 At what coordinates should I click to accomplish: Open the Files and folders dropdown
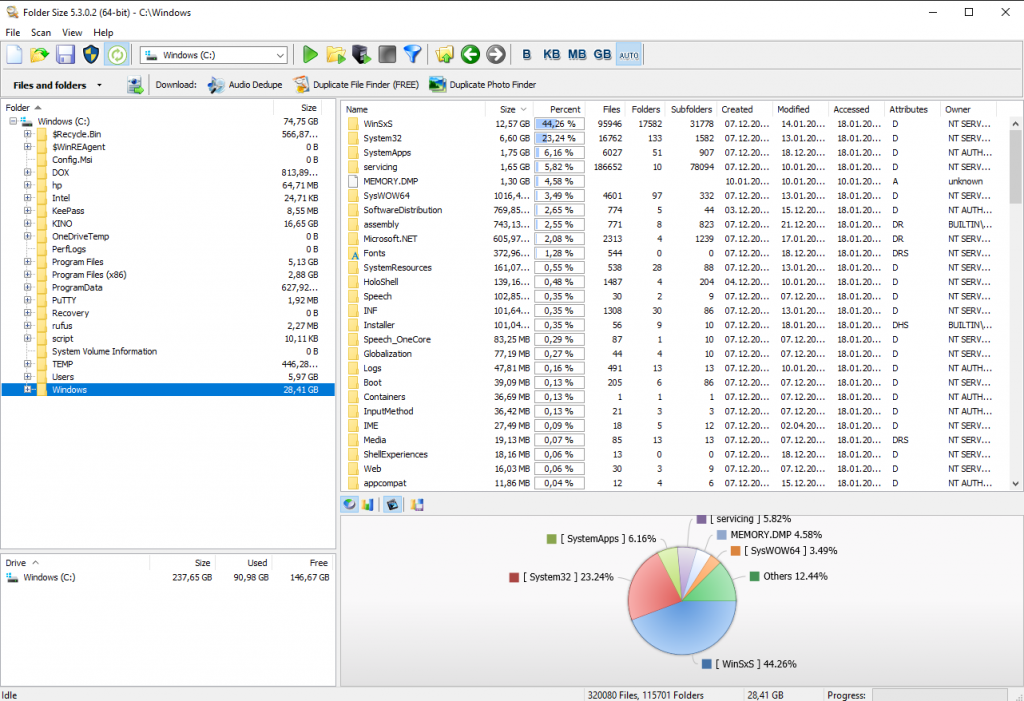point(99,85)
